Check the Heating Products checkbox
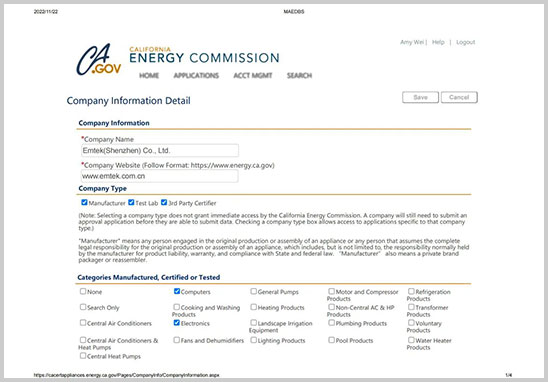Viewport: 548px width, 382px height. pyautogui.click(x=253, y=307)
